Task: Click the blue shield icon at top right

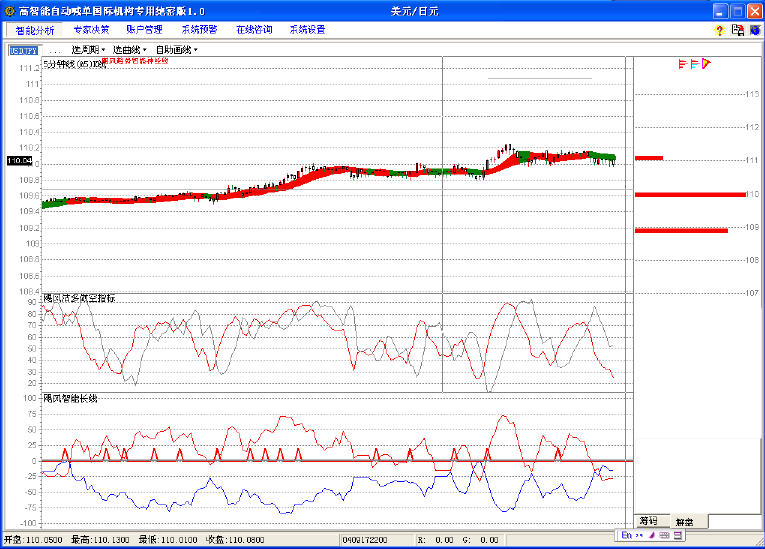Action: pos(755,30)
